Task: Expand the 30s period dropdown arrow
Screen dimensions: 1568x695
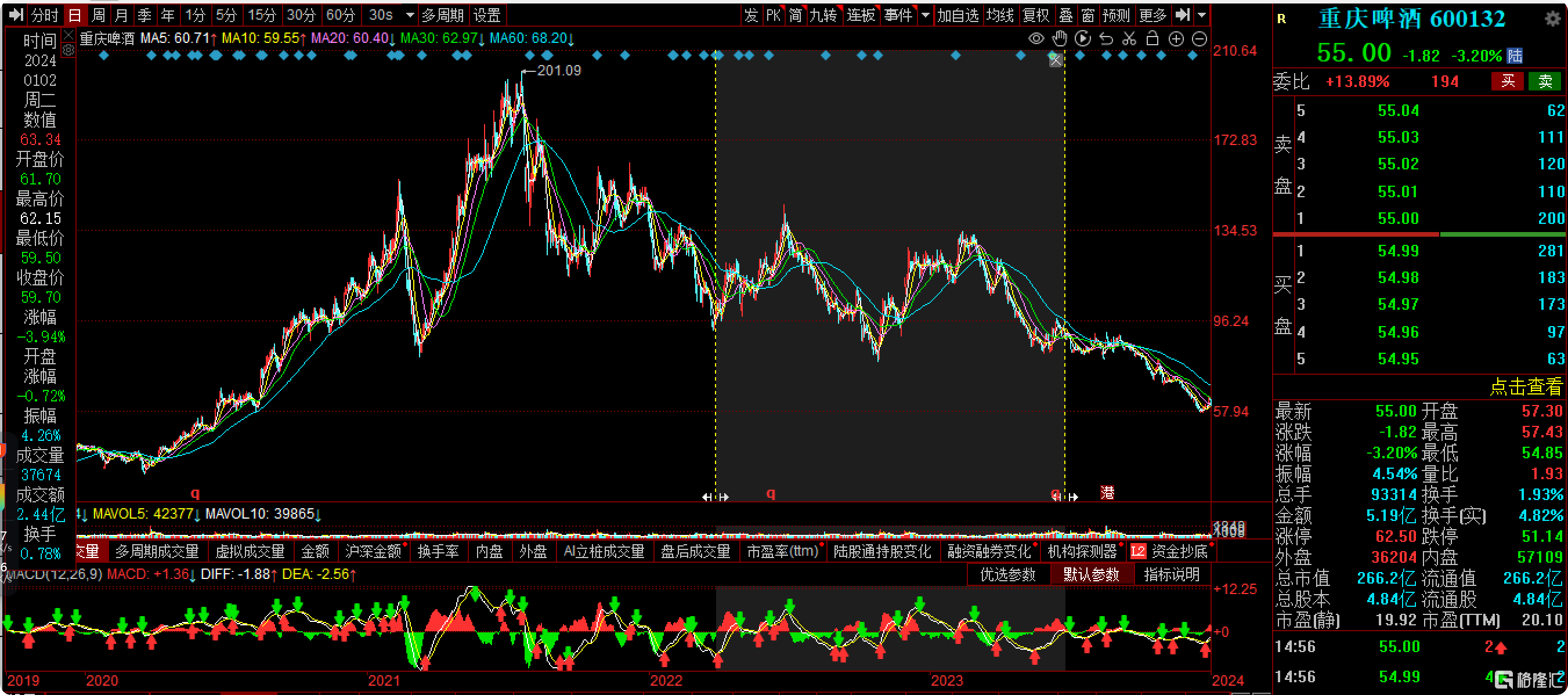Action: [410, 15]
